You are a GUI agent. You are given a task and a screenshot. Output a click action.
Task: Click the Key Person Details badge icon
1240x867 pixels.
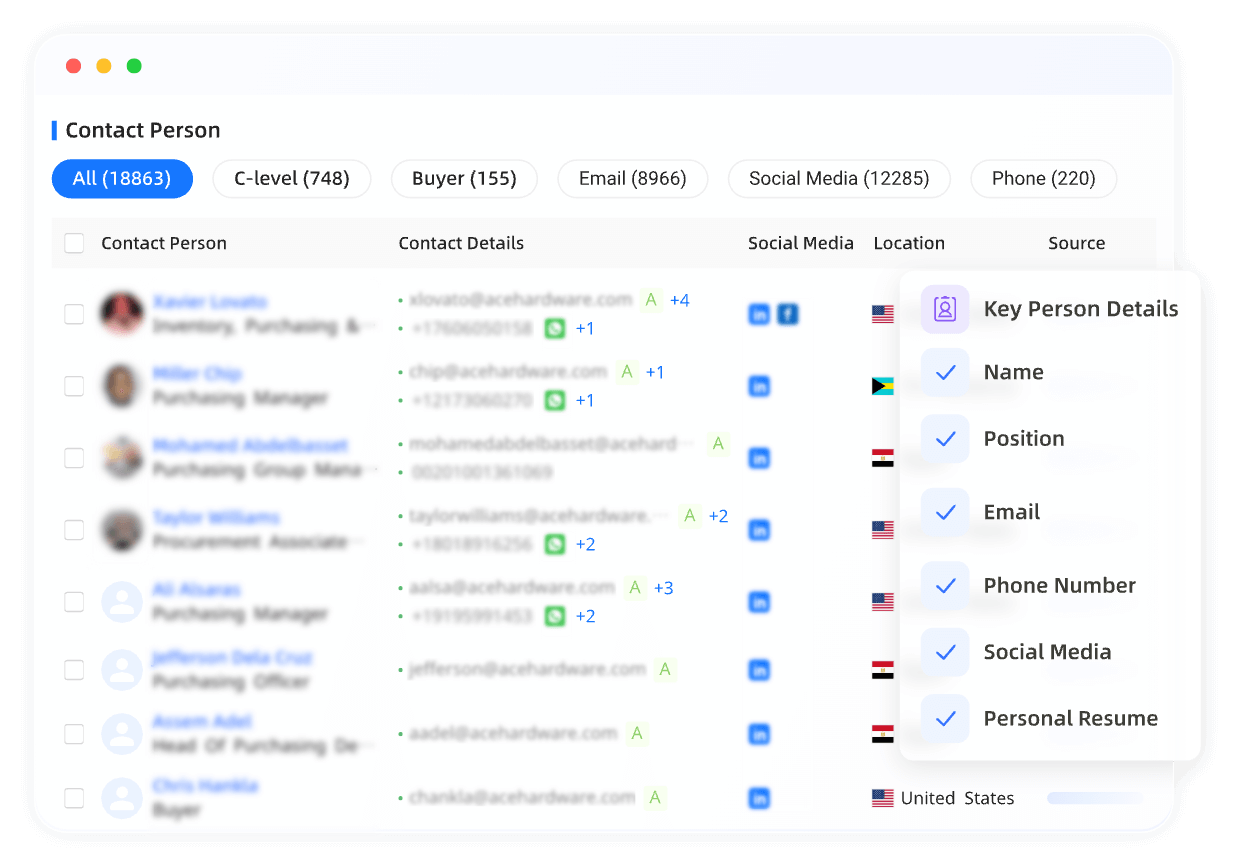click(945, 309)
